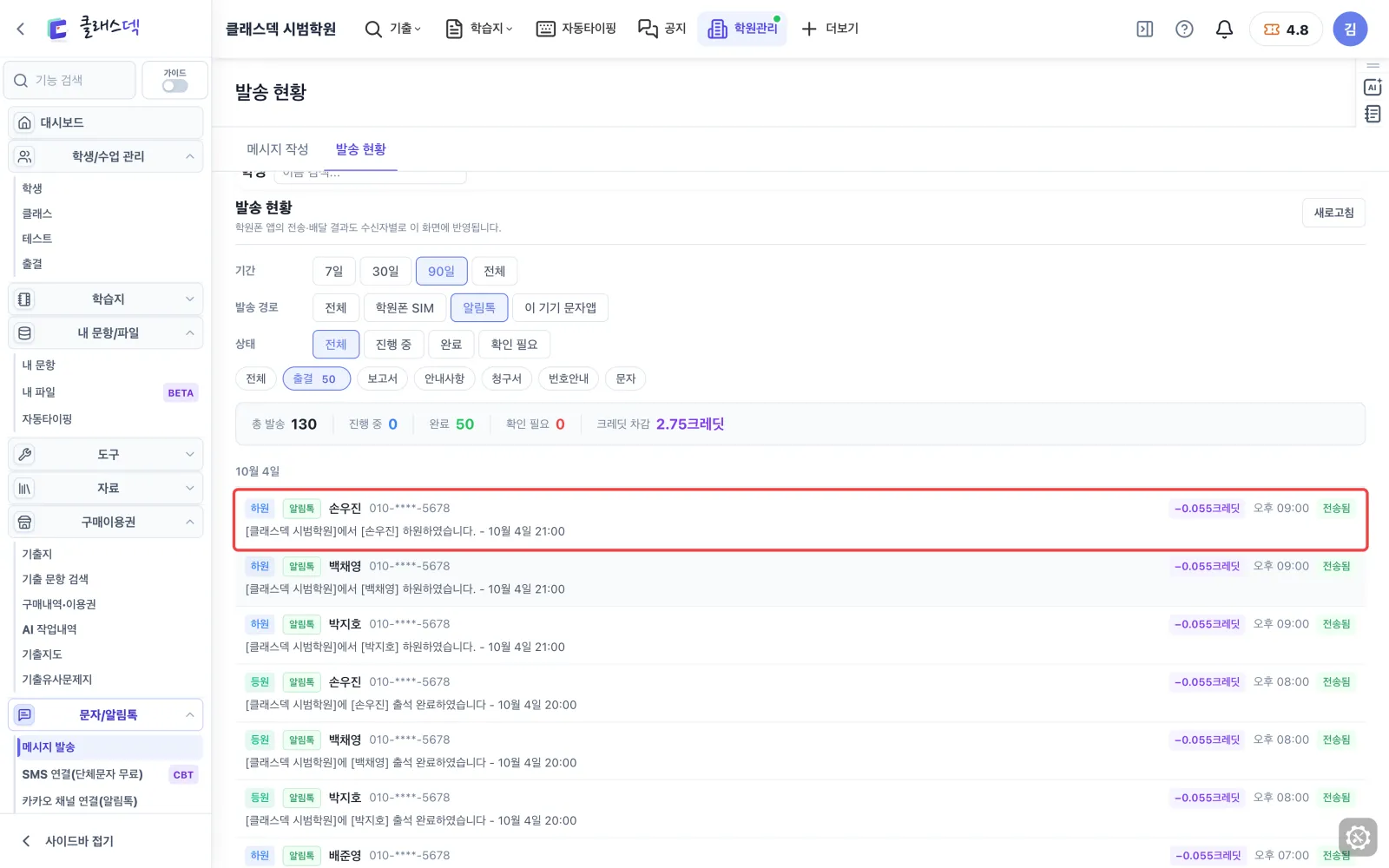Image resolution: width=1389 pixels, height=868 pixels.
Task: Open 내 파일 BETA in sidebar
Action: coord(109,392)
